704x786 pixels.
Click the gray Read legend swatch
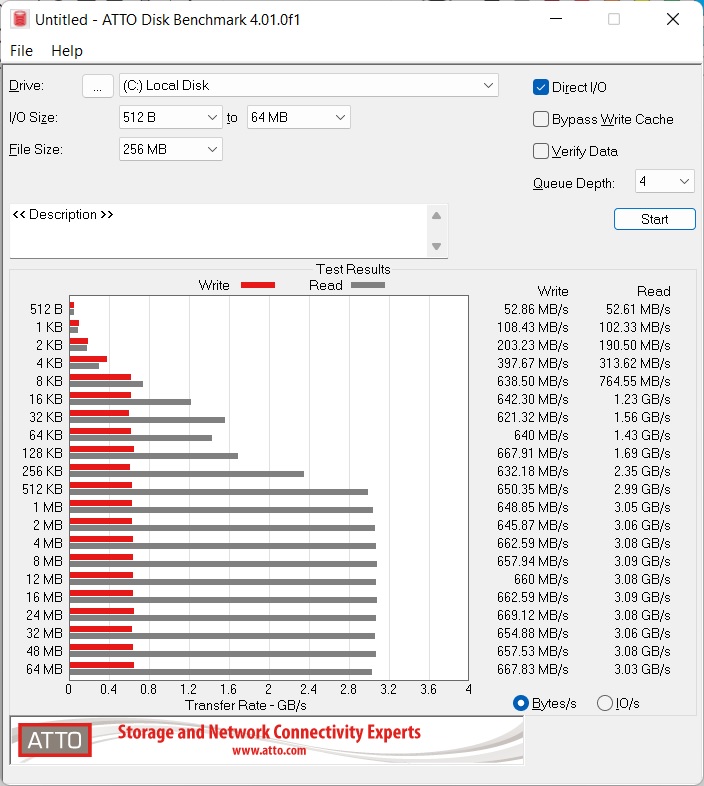[x=368, y=285]
